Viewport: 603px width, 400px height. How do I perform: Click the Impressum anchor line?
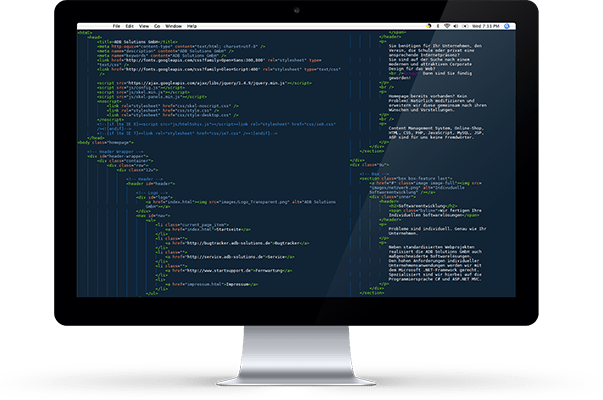pyautogui.click(x=212, y=285)
